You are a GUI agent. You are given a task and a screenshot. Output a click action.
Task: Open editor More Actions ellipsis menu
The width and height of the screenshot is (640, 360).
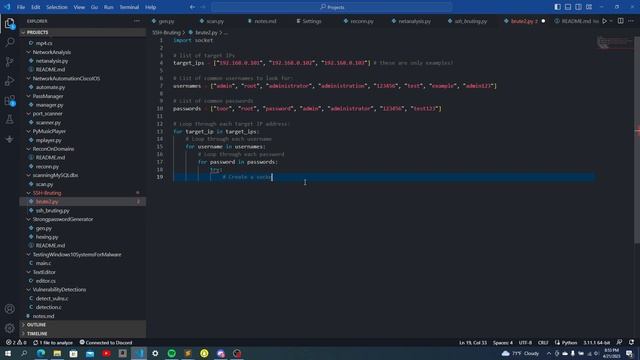click(631, 21)
